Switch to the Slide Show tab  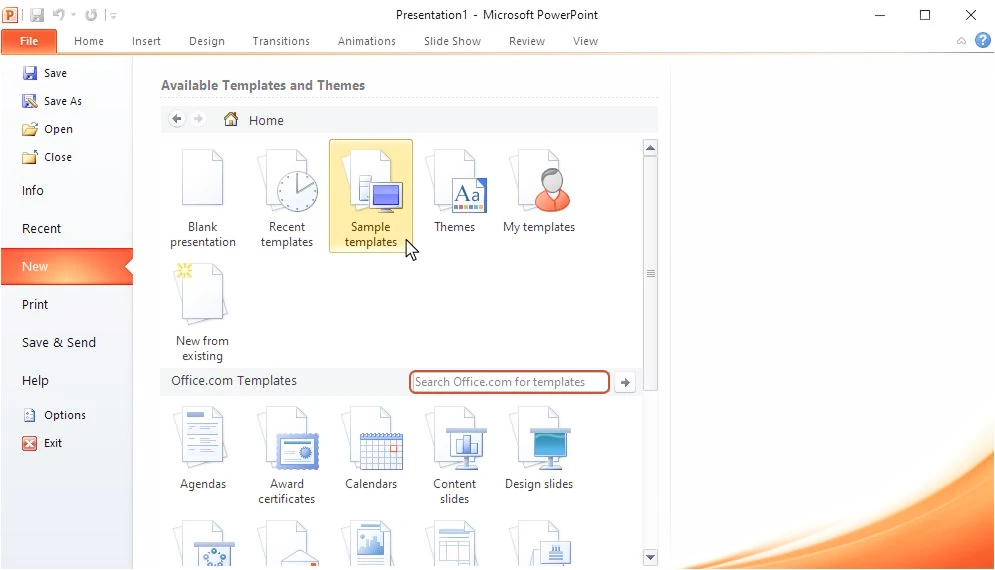pos(452,41)
